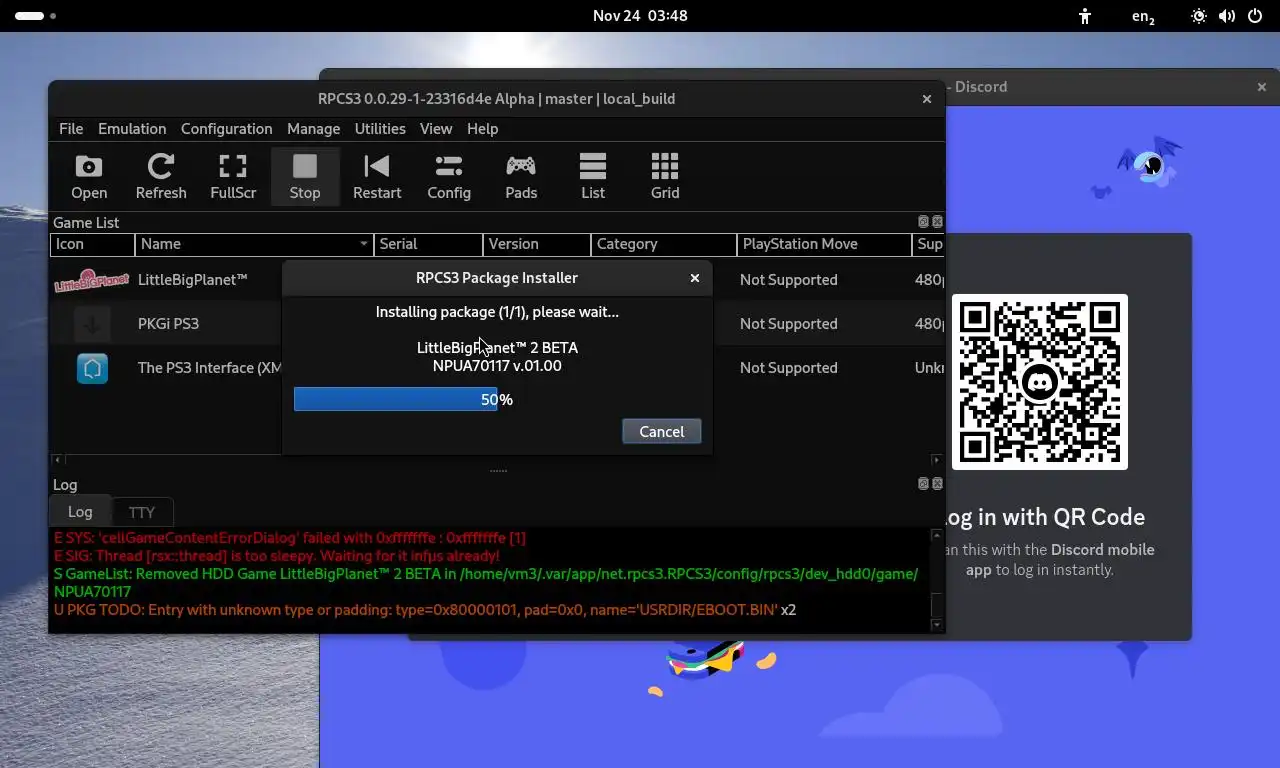Click the power icon in top bar
The image size is (1280, 768).
pyautogui.click(x=1255, y=16)
